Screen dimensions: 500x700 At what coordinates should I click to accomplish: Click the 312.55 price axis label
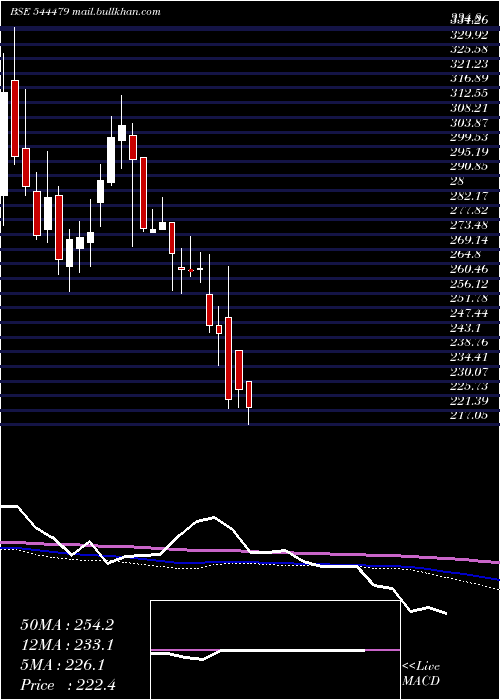click(468, 93)
